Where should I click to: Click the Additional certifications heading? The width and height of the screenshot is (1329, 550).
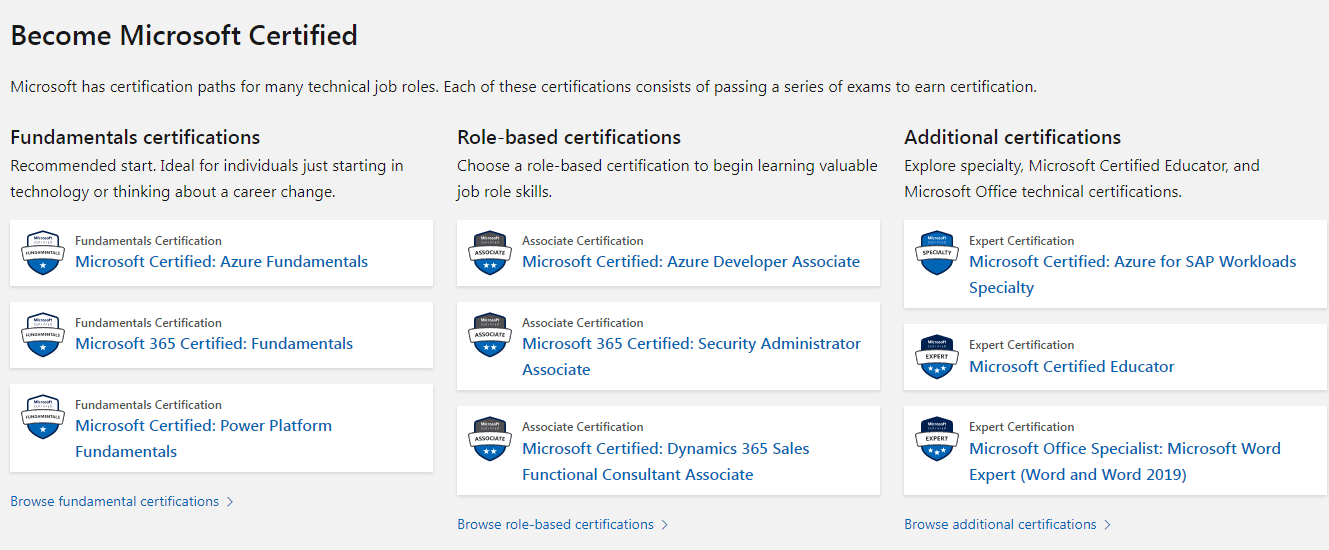pos(1013,137)
